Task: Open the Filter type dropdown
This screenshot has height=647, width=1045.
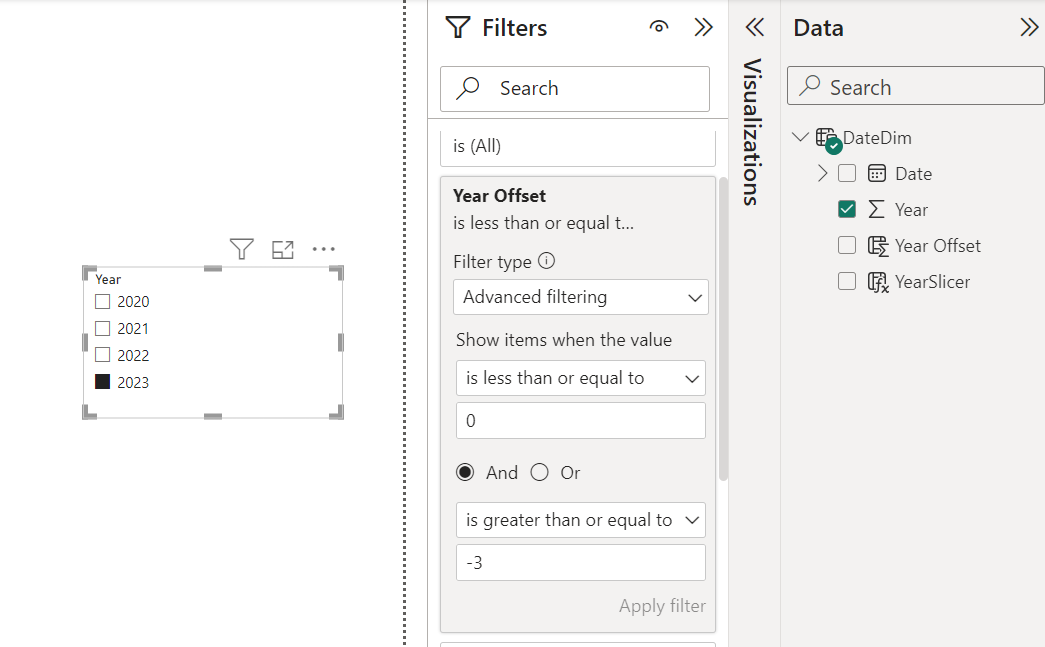Action: point(580,297)
